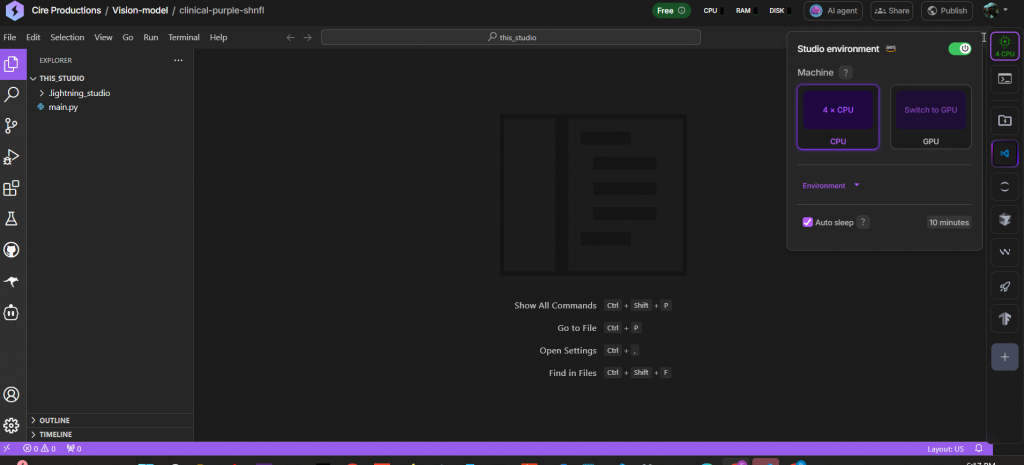Expand the .lightning_studio folder
The height and width of the screenshot is (465, 1024).
pyautogui.click(x=79, y=93)
